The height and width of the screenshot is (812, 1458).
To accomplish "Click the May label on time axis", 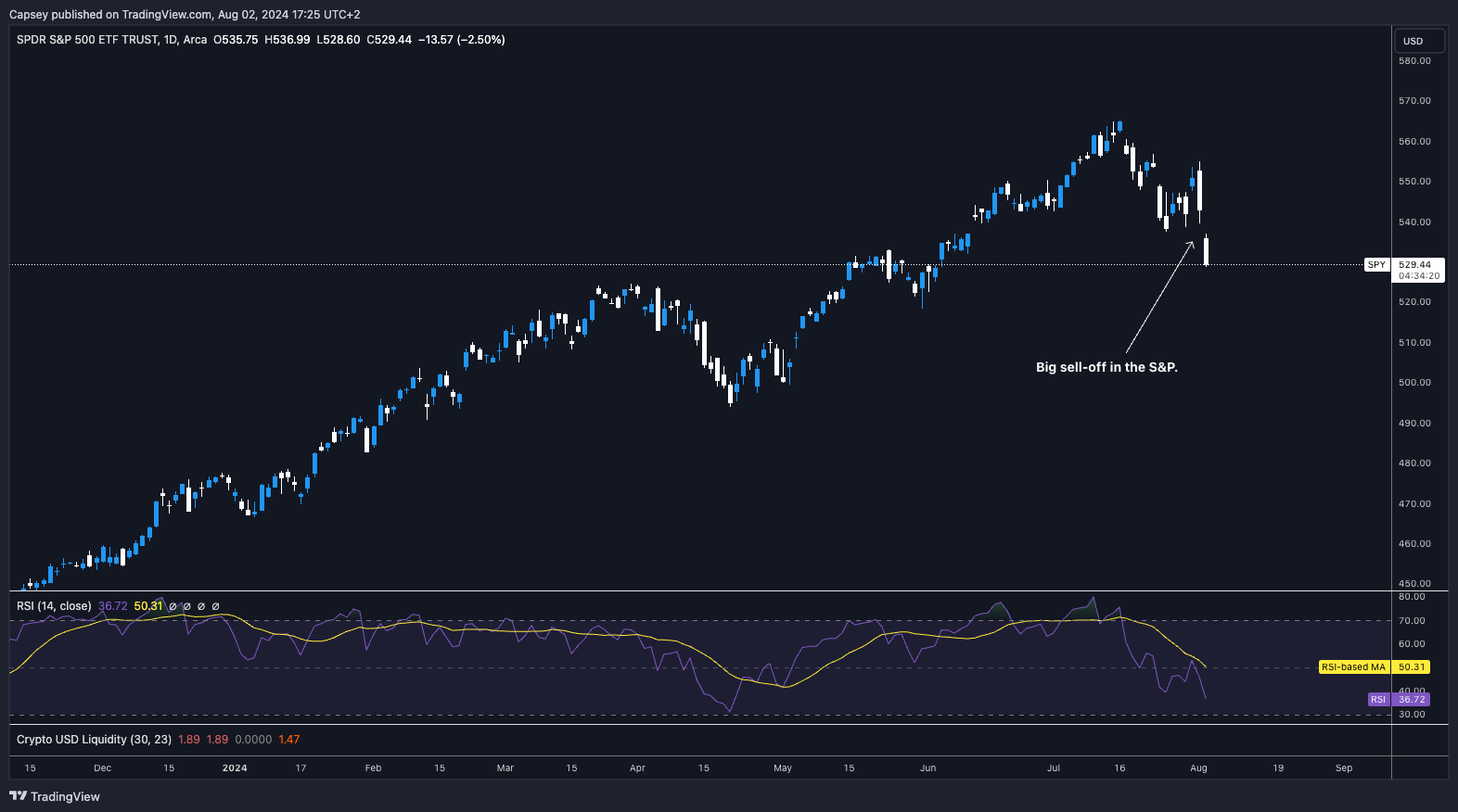I will click(783, 768).
